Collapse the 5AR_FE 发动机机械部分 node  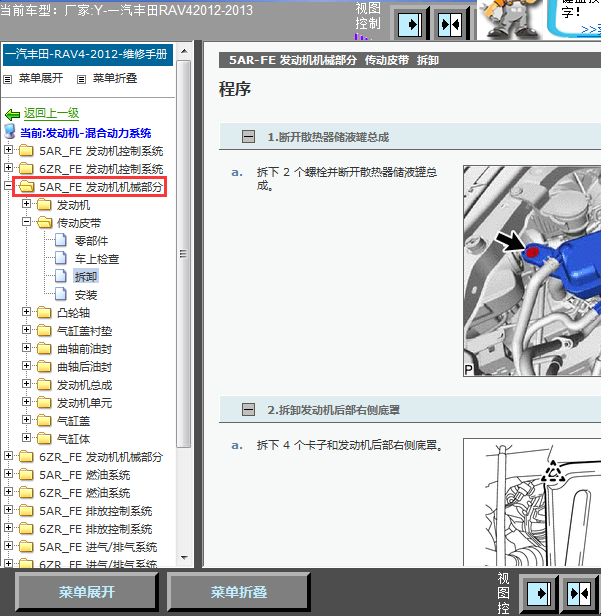tap(8, 185)
